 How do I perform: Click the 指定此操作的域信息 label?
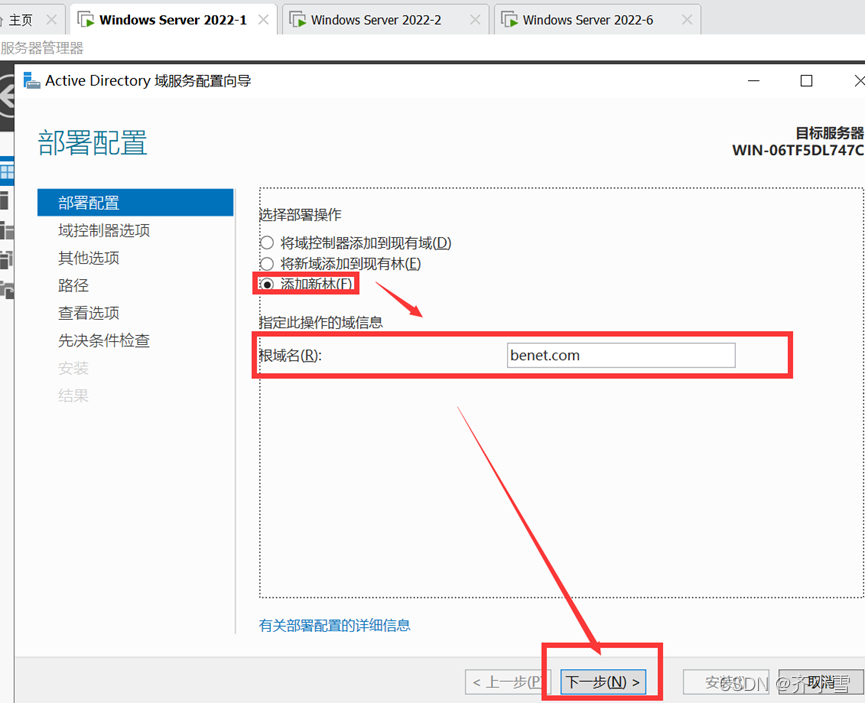pos(321,322)
